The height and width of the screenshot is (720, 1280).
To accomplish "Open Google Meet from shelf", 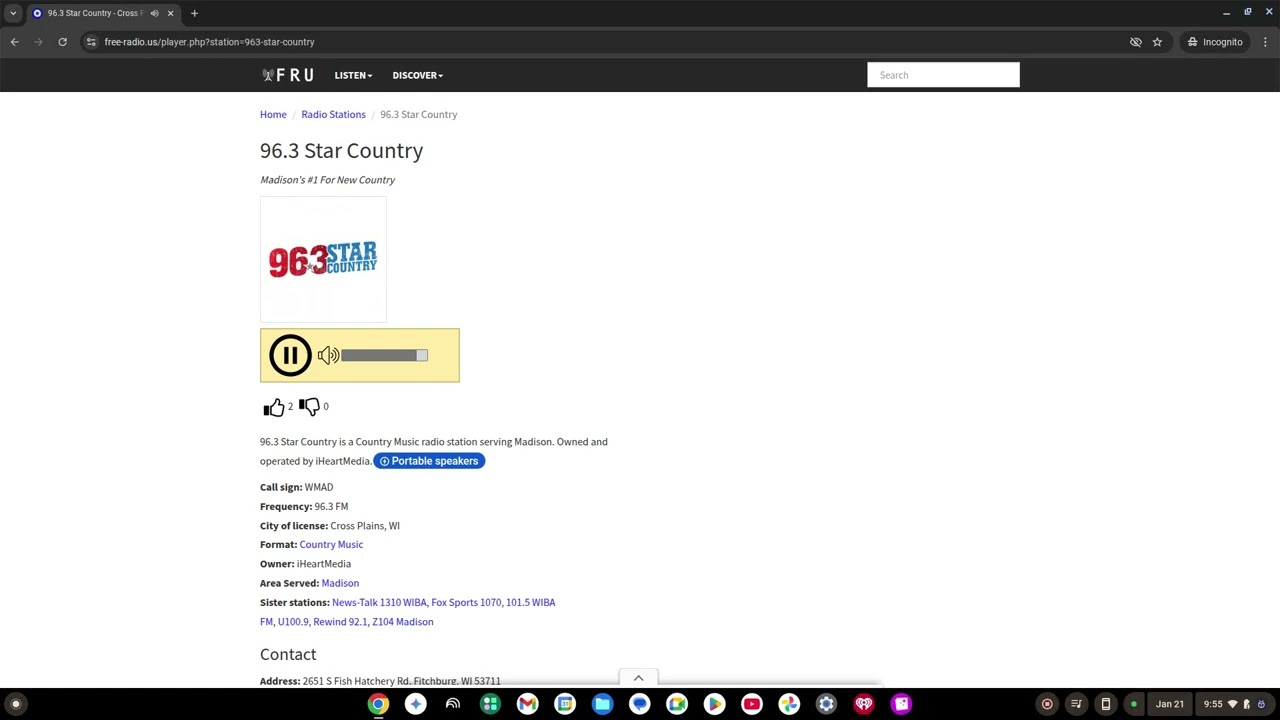I will pyautogui.click(x=677, y=704).
